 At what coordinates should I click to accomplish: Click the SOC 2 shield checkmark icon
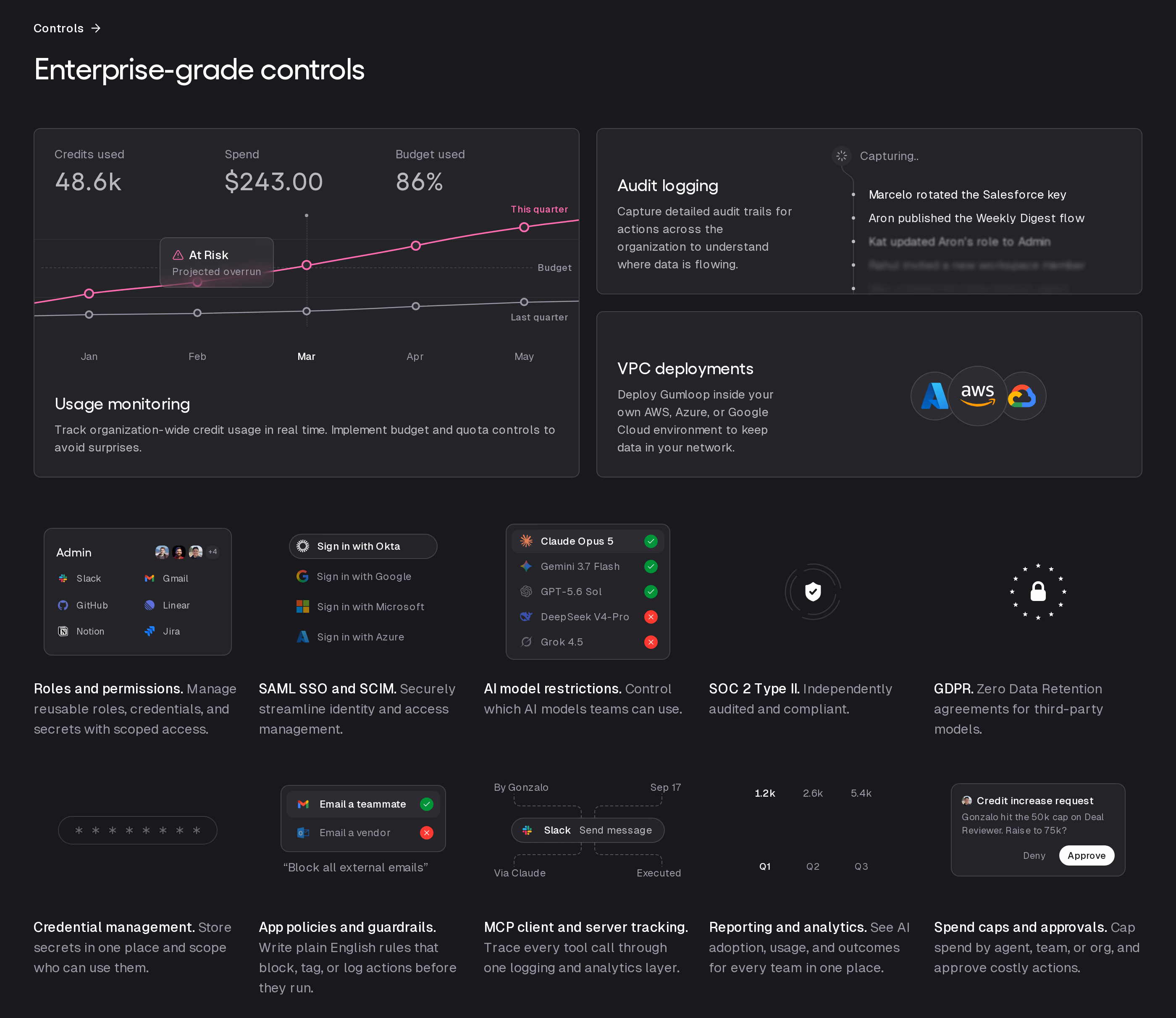(813, 591)
